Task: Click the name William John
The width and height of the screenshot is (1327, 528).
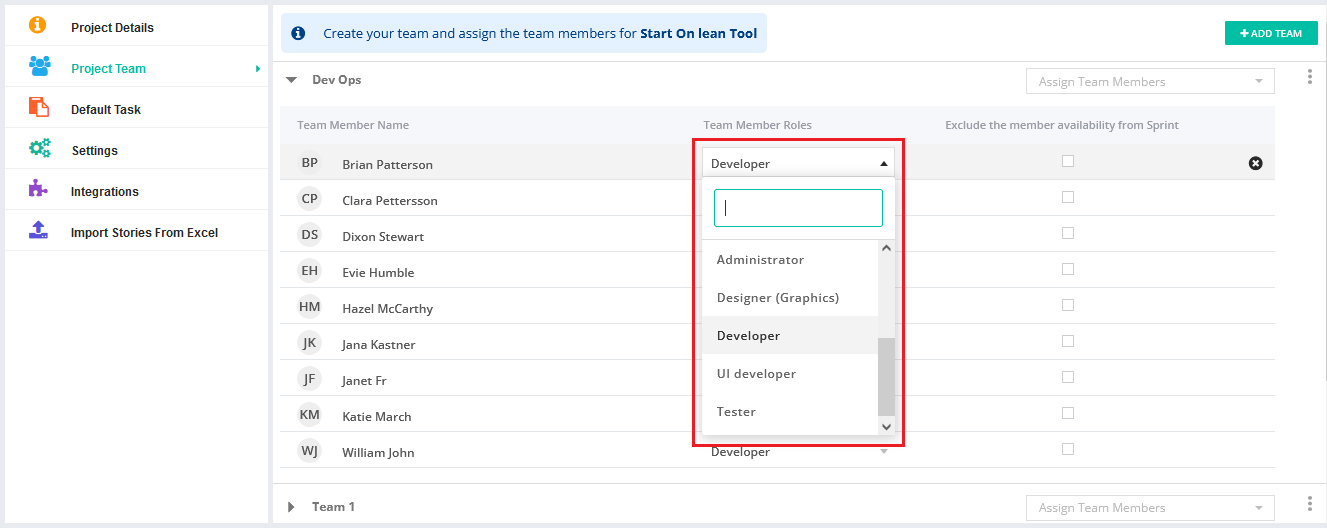Action: click(x=378, y=452)
